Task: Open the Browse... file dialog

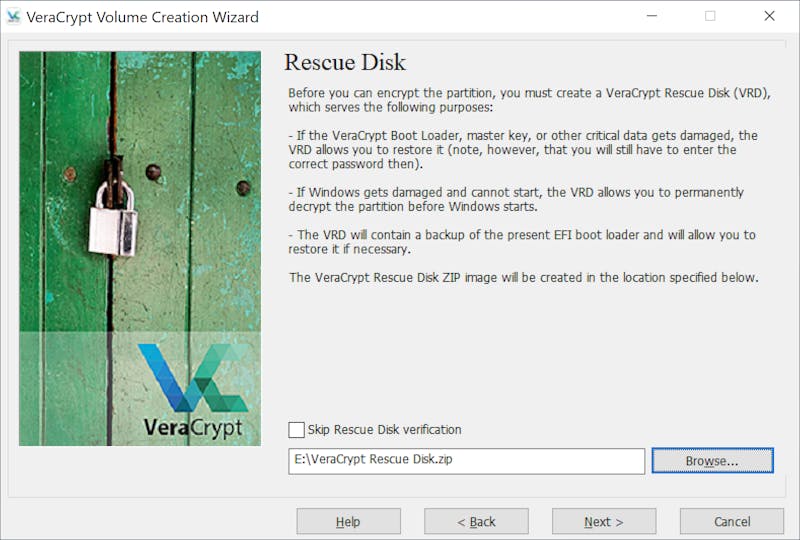Action: pos(712,460)
